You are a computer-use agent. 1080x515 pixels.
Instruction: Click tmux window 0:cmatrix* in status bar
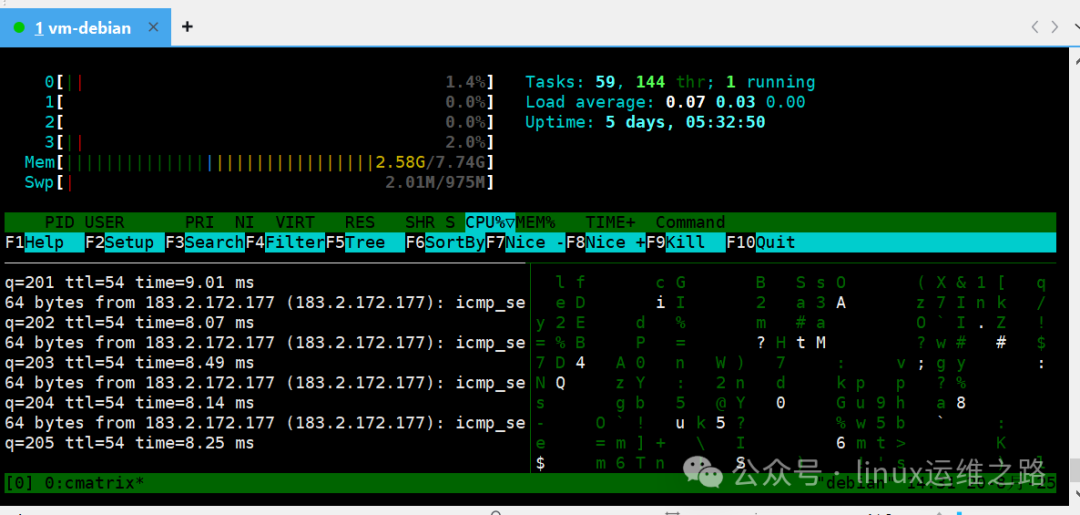94,483
